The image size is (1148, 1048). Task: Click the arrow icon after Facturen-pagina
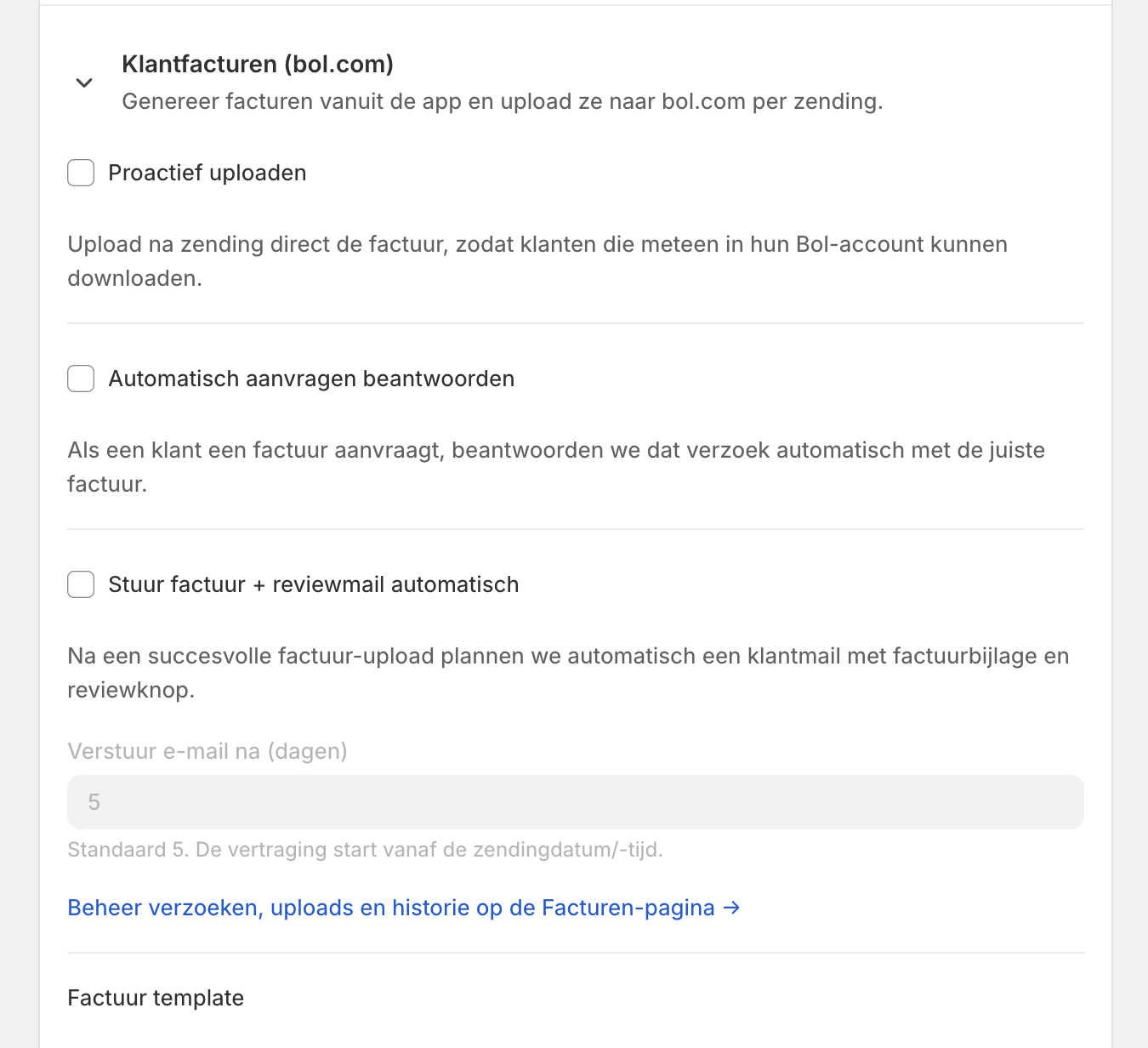pyautogui.click(x=731, y=908)
